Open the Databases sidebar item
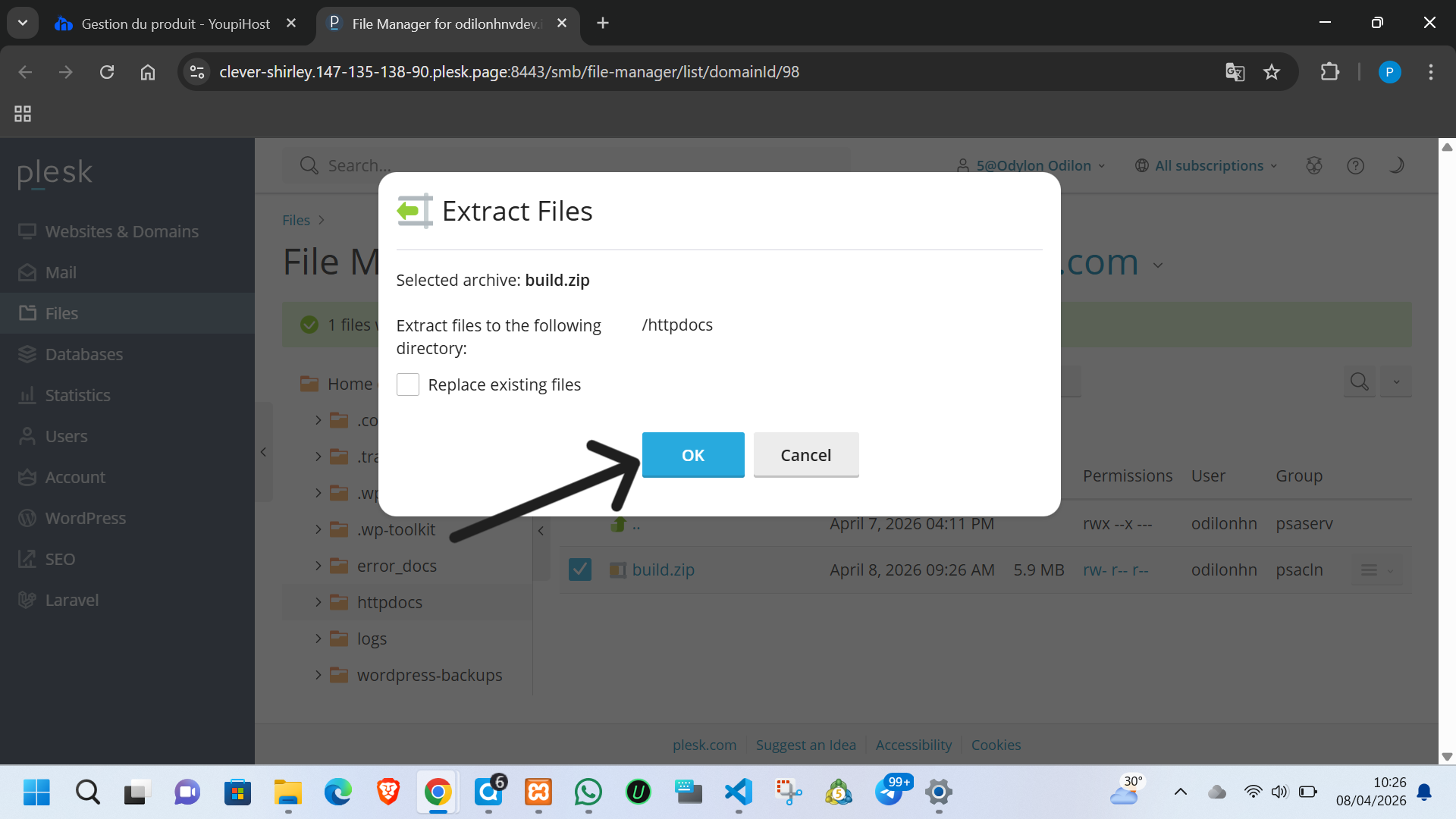 click(83, 354)
